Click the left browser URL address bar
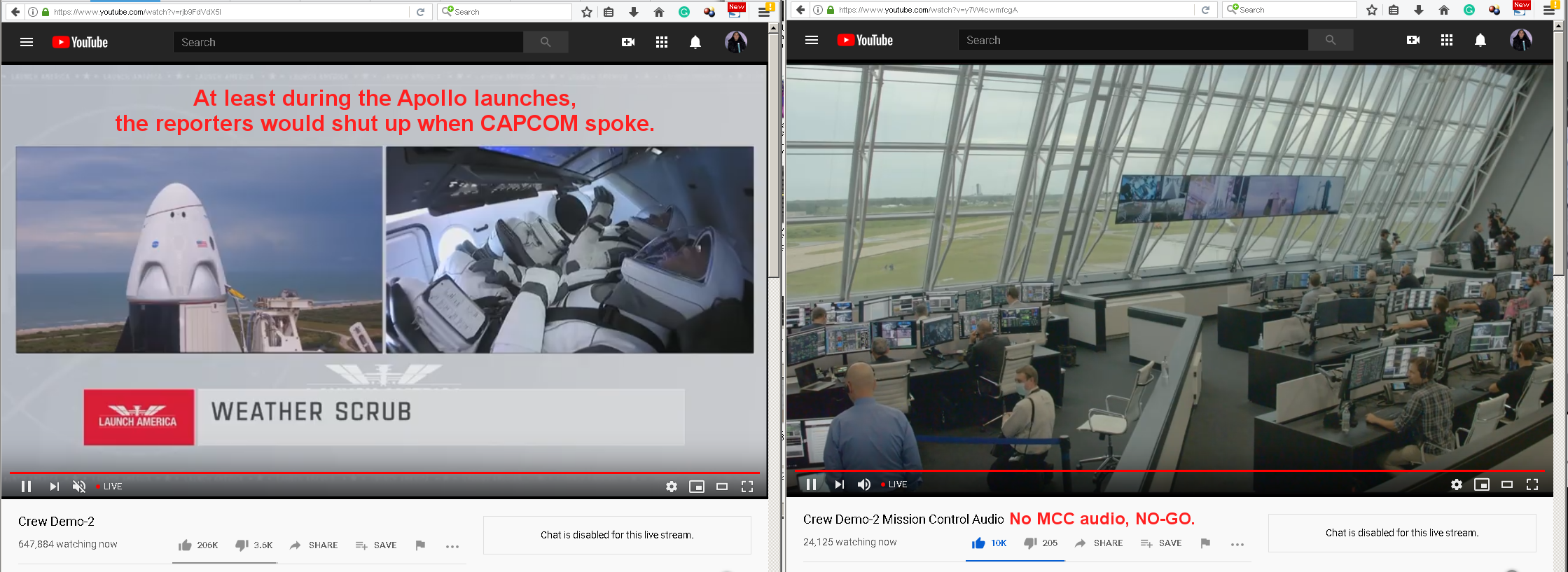Viewport: 1568px width, 572px height. pyautogui.click(x=230, y=12)
